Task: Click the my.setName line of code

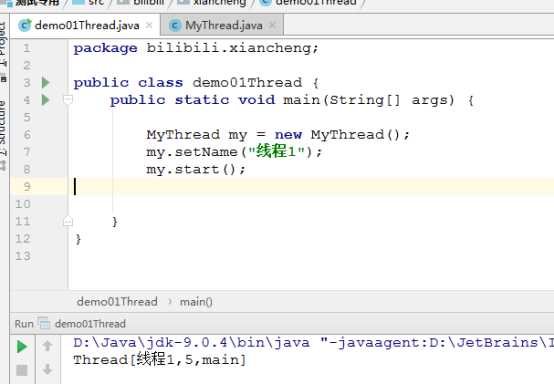Action: point(234,152)
